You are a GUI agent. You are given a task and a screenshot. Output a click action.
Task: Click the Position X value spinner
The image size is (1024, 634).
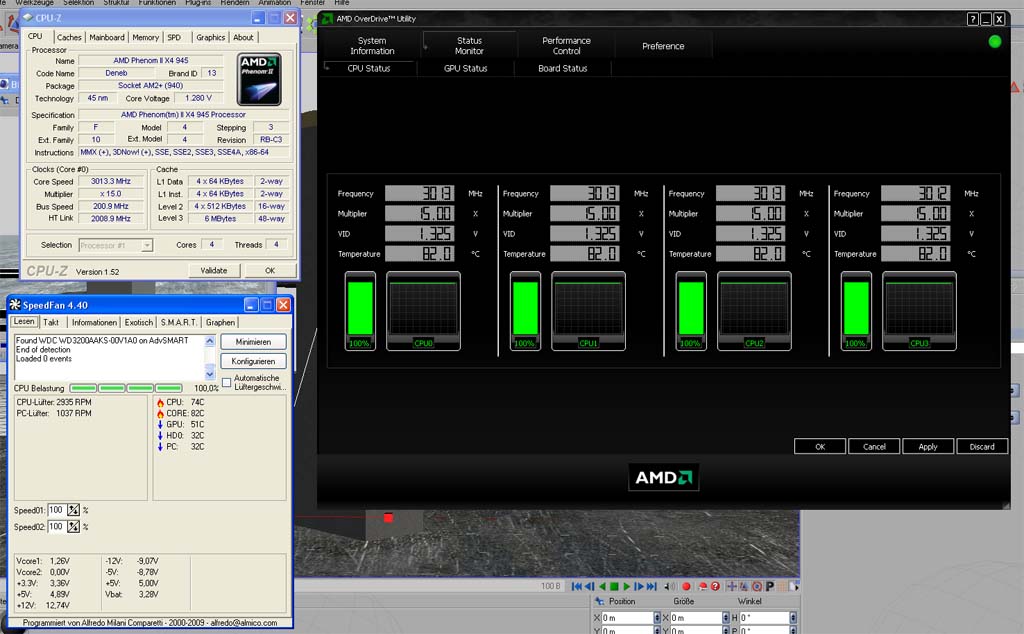657,618
